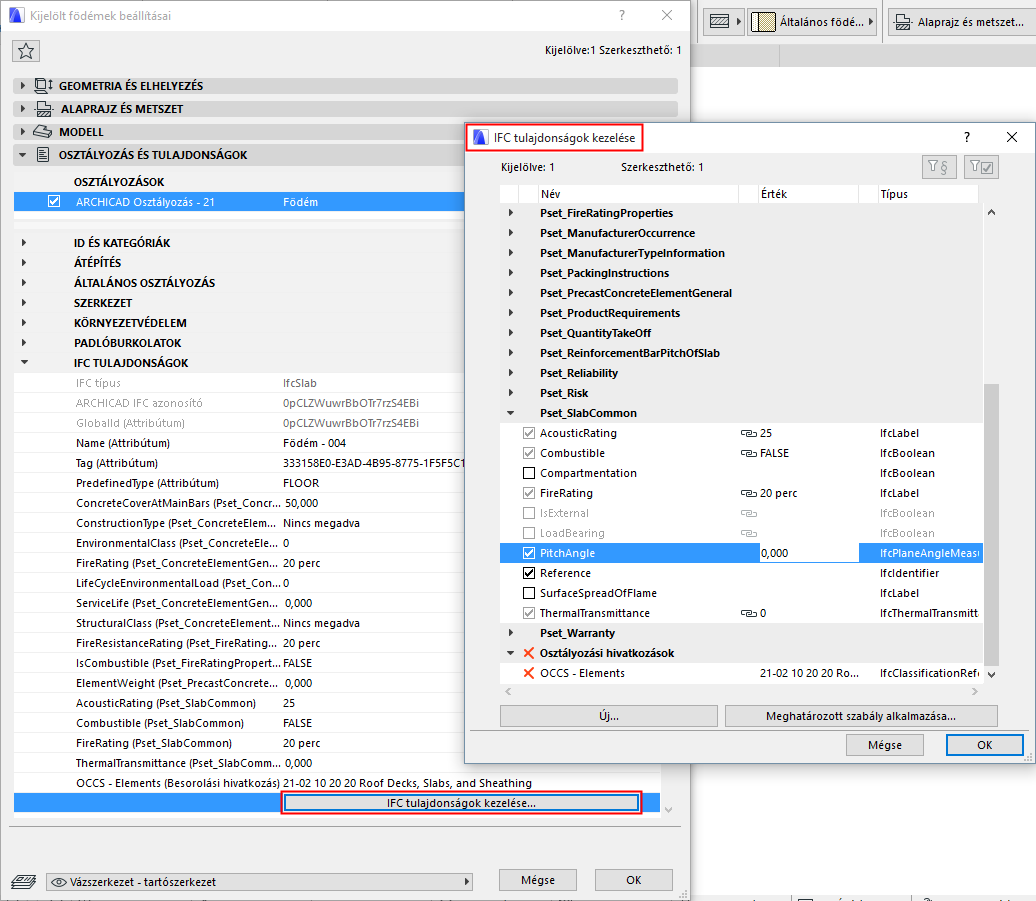1036x901 pixels.
Task: Expand the Környezetvédelem group
Action: point(24,322)
